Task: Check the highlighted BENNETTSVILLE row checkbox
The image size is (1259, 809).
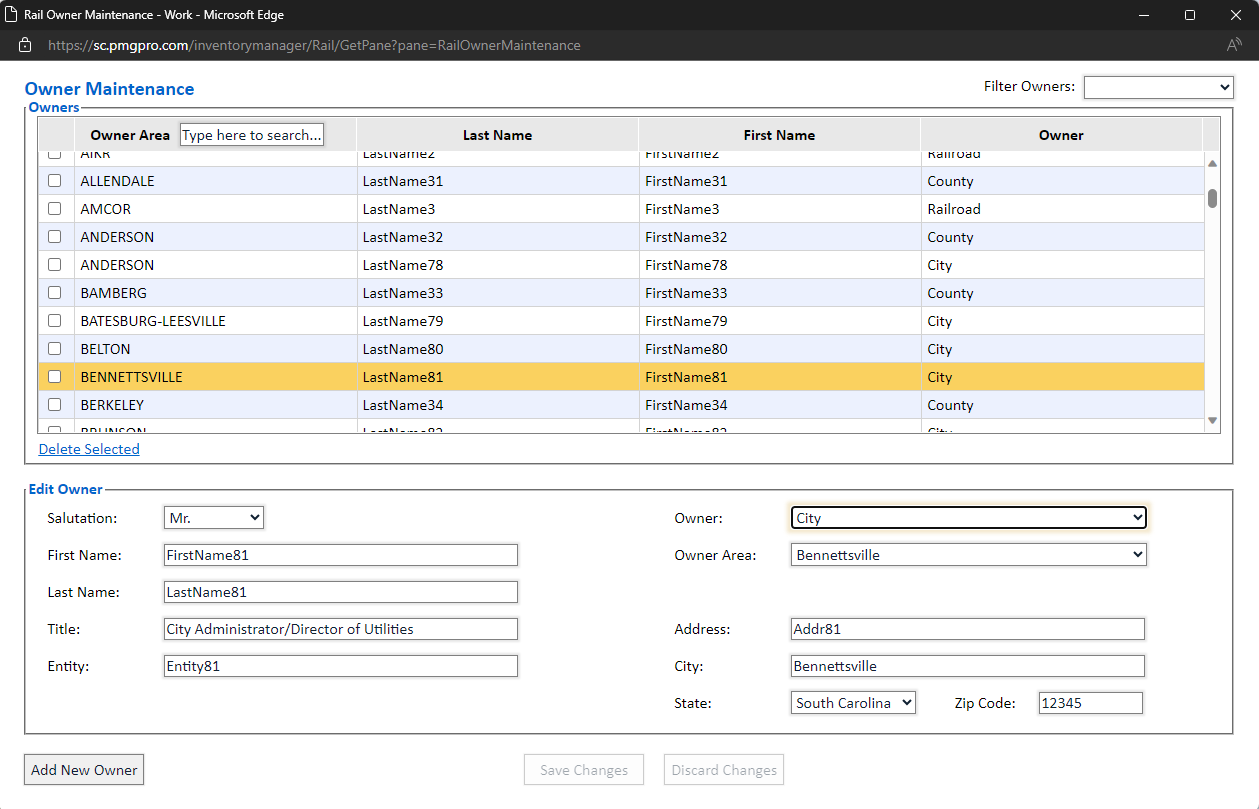Action: tap(55, 377)
